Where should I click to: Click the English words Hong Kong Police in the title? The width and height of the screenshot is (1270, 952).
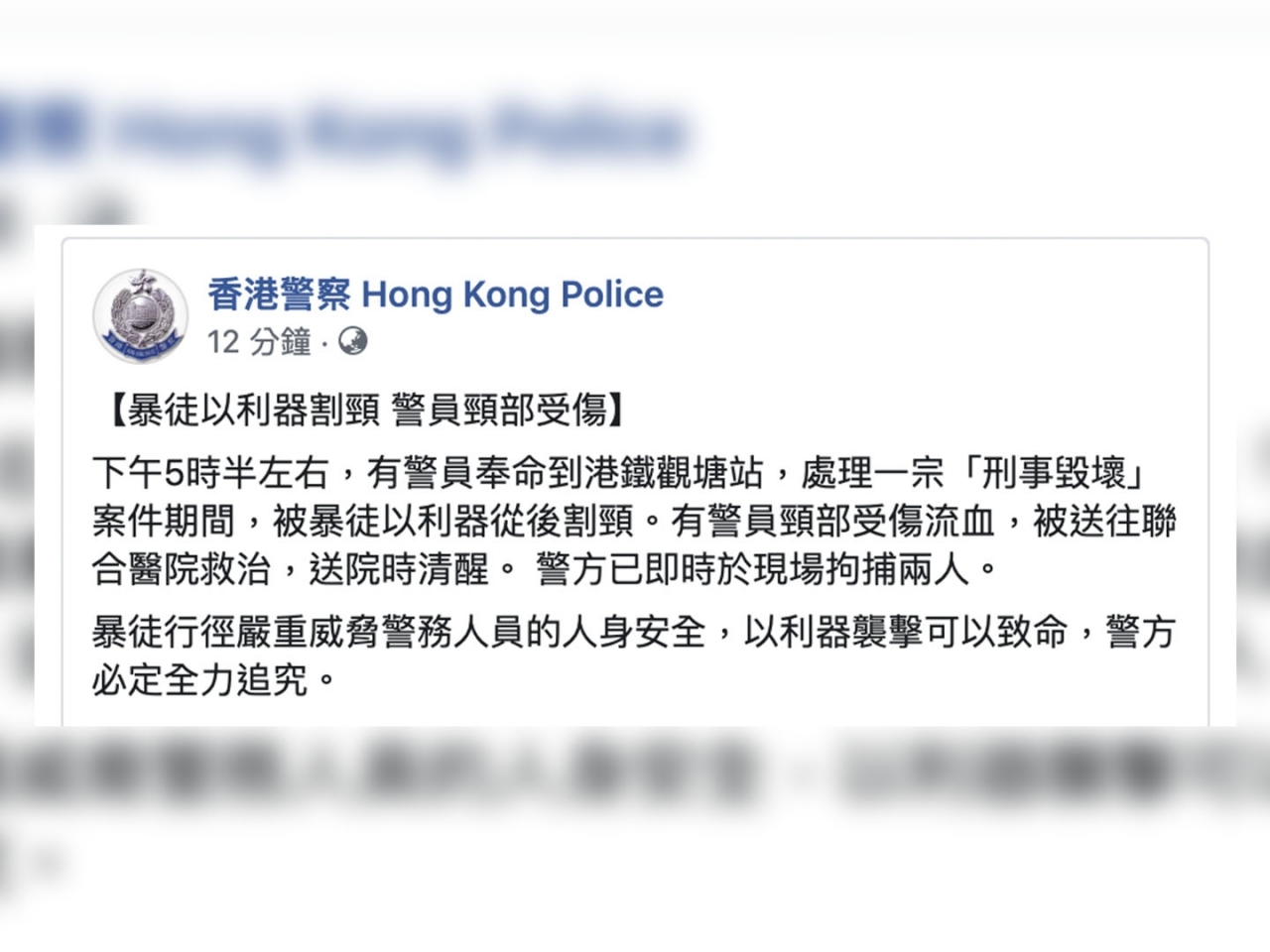click(x=513, y=294)
